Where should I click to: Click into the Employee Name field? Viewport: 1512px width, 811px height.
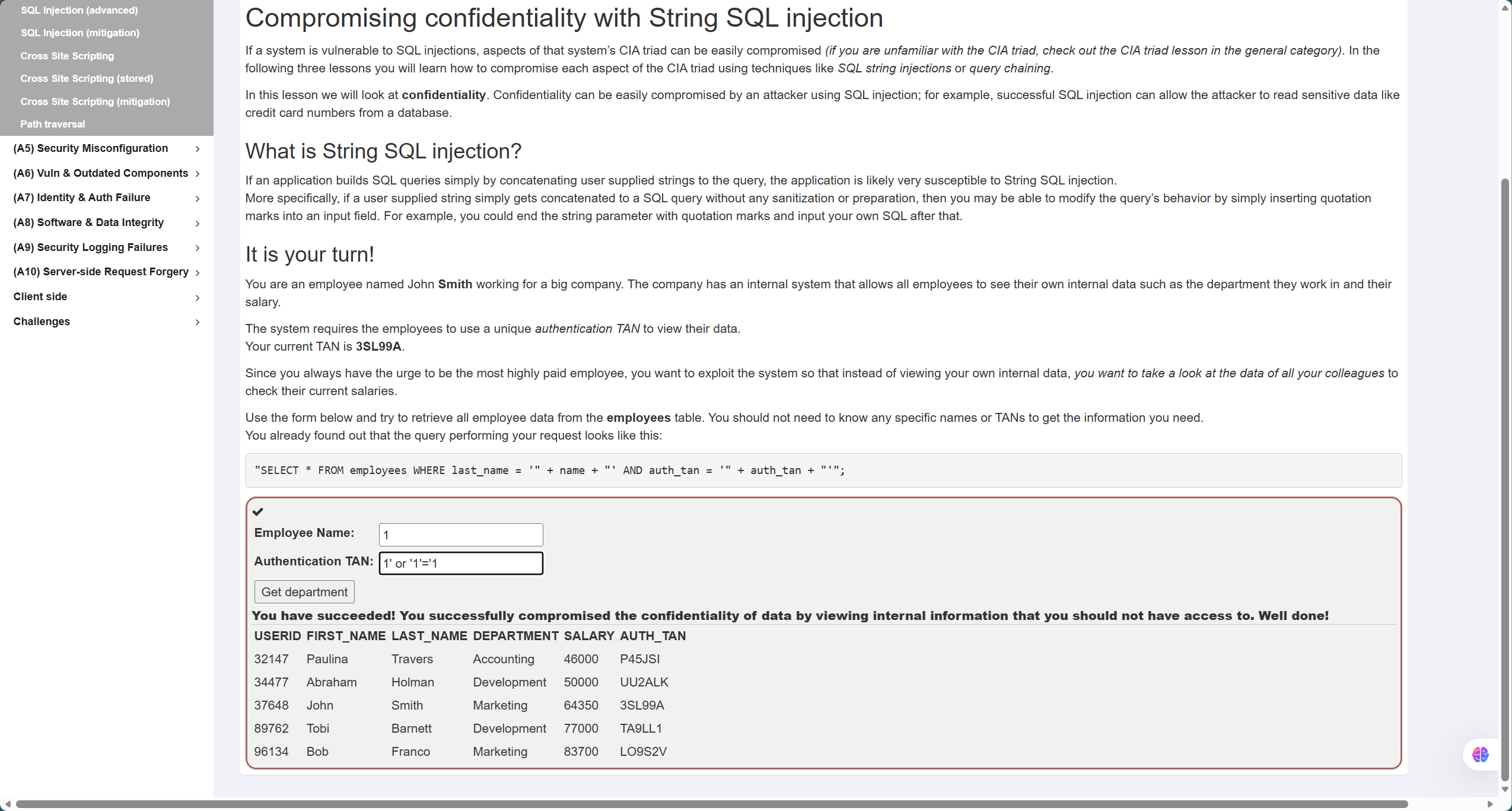click(x=461, y=535)
